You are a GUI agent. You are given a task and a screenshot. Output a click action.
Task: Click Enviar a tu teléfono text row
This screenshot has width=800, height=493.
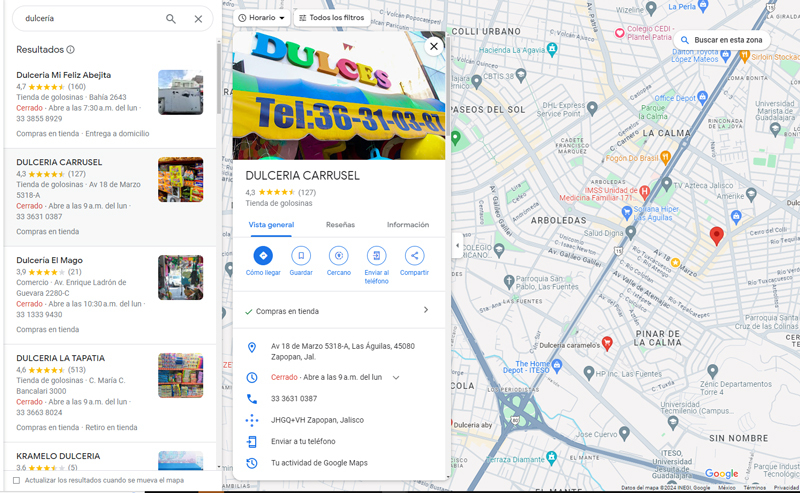pos(303,441)
